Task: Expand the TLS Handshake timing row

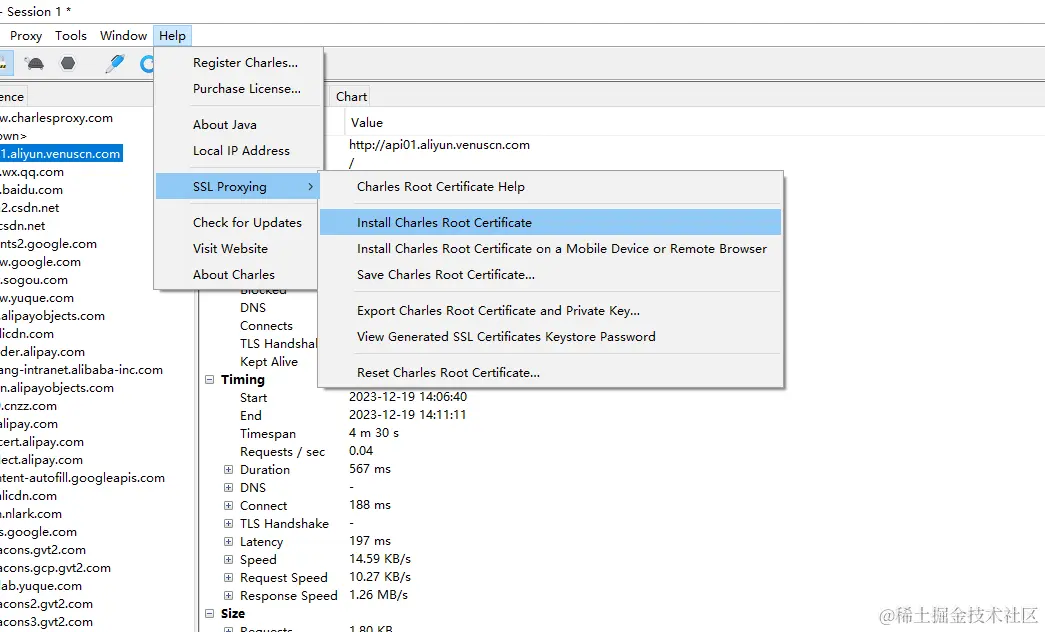Action: tap(229, 523)
